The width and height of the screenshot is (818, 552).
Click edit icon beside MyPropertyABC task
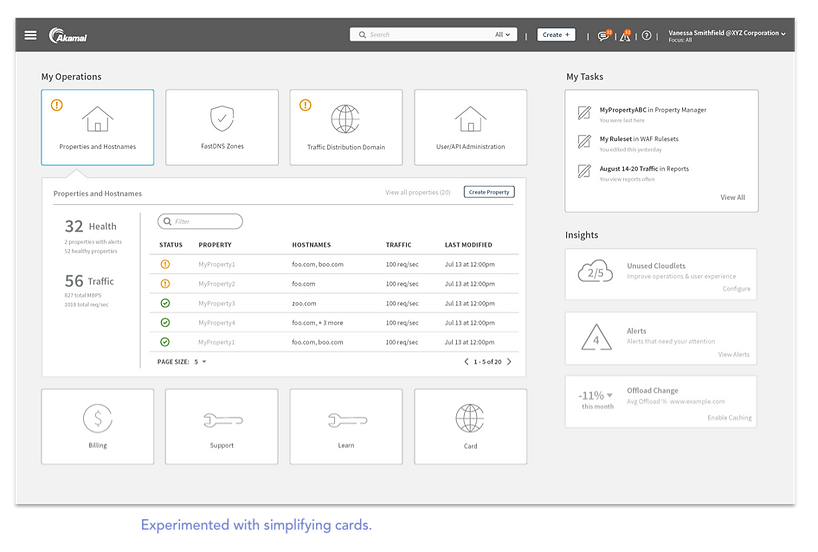point(584,113)
